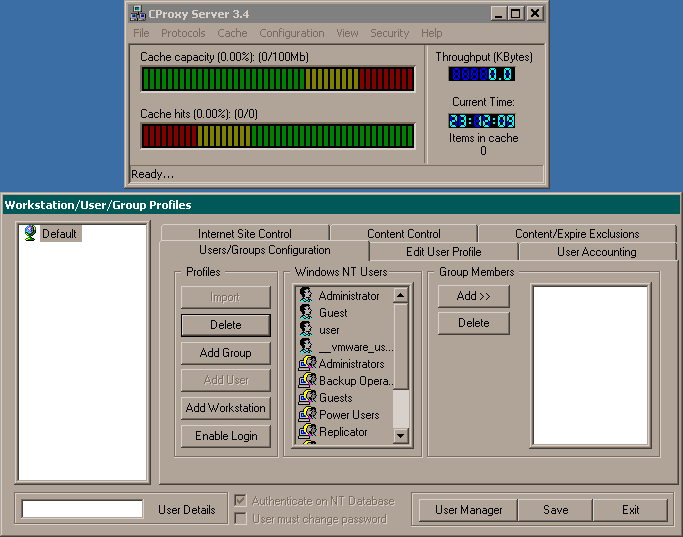This screenshot has width=683, height=537.
Task: Switch to Content Control tab
Action: (404, 234)
